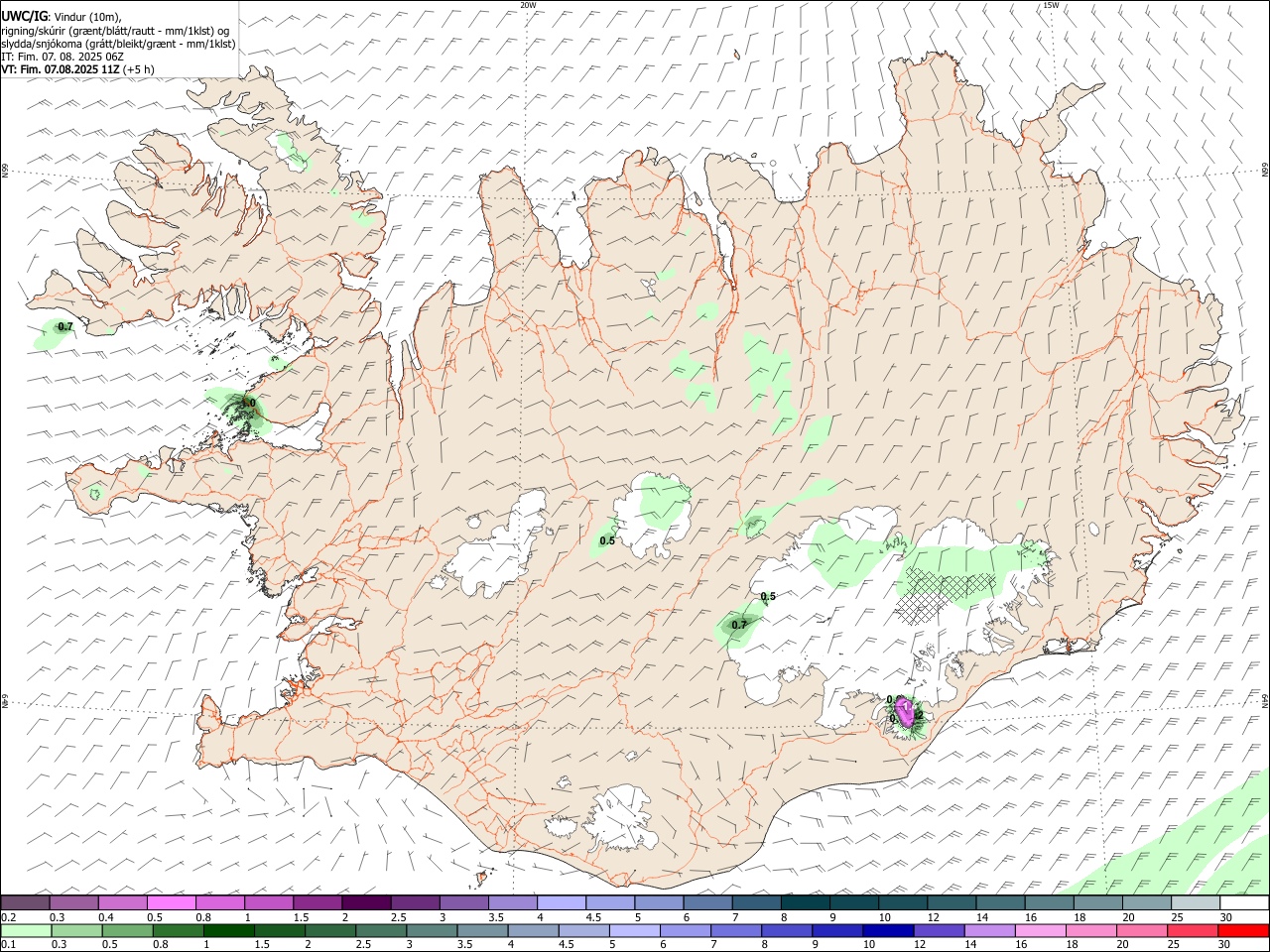The width and height of the screenshot is (1270, 952).
Task: Select the slate blue 7 mm snow swatch
Action: (x=756, y=903)
